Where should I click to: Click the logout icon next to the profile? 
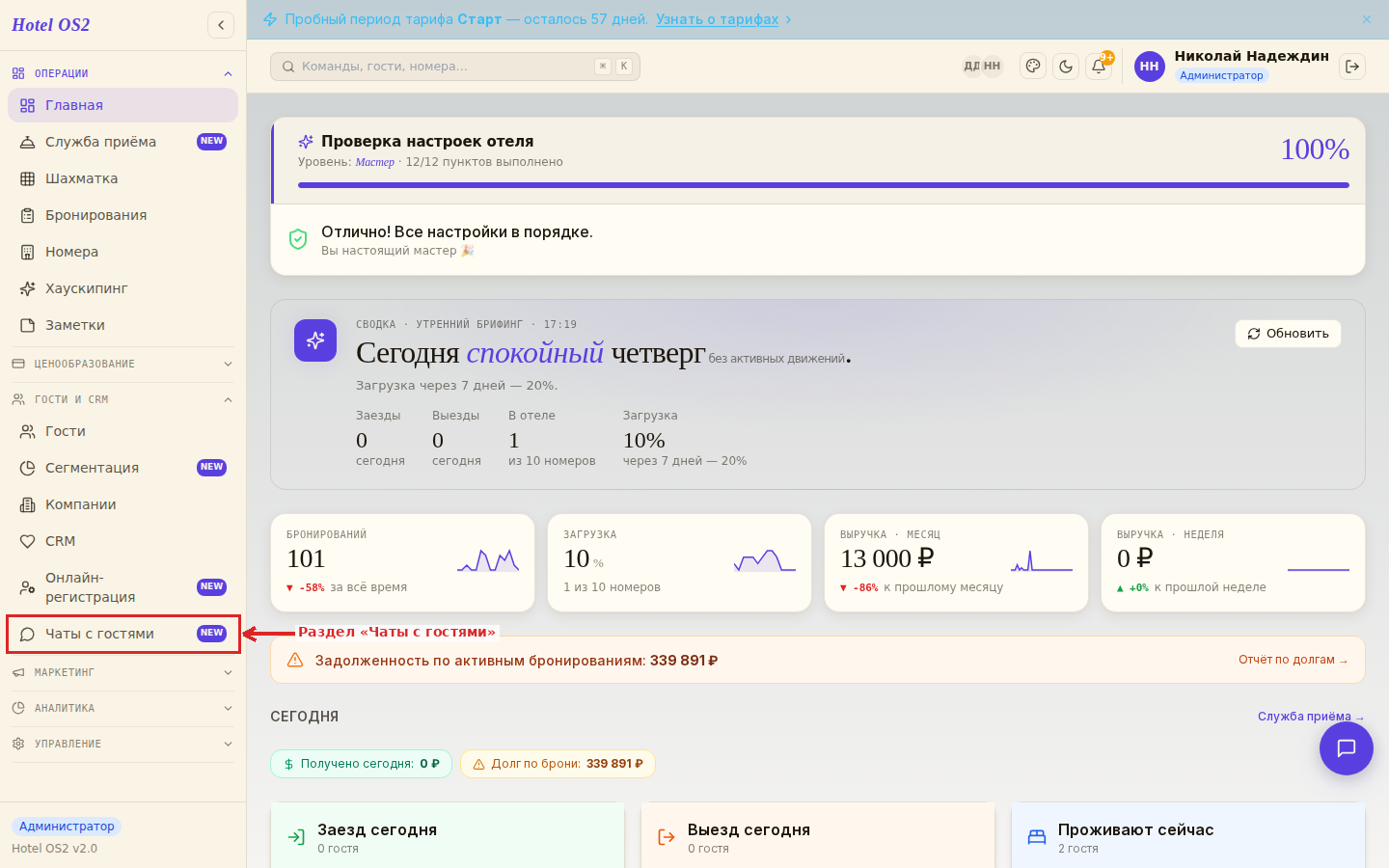coord(1352,67)
